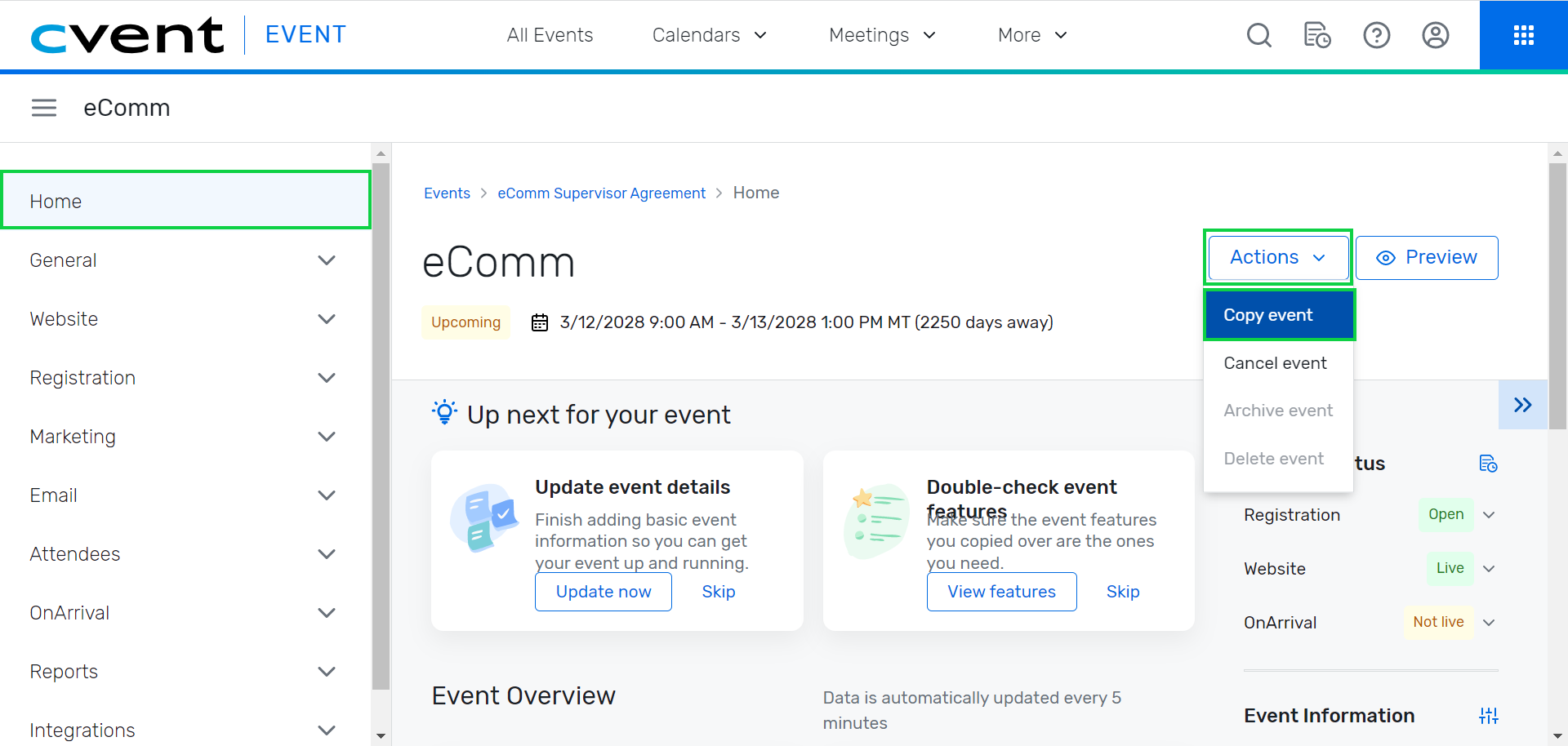Select Archive event menu entry
This screenshot has width=1568, height=746.
pos(1278,411)
